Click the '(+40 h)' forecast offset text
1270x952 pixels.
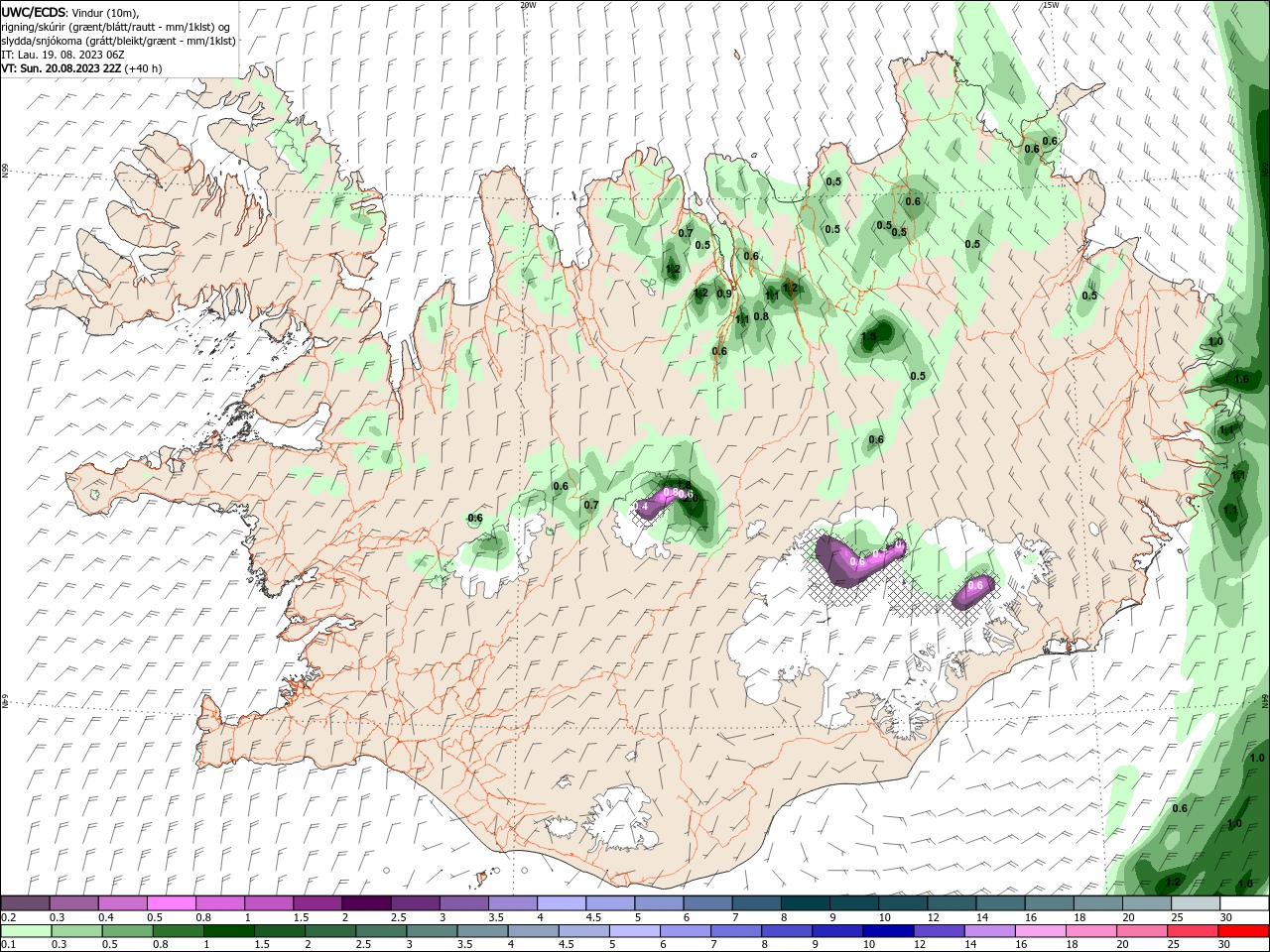pos(144,68)
